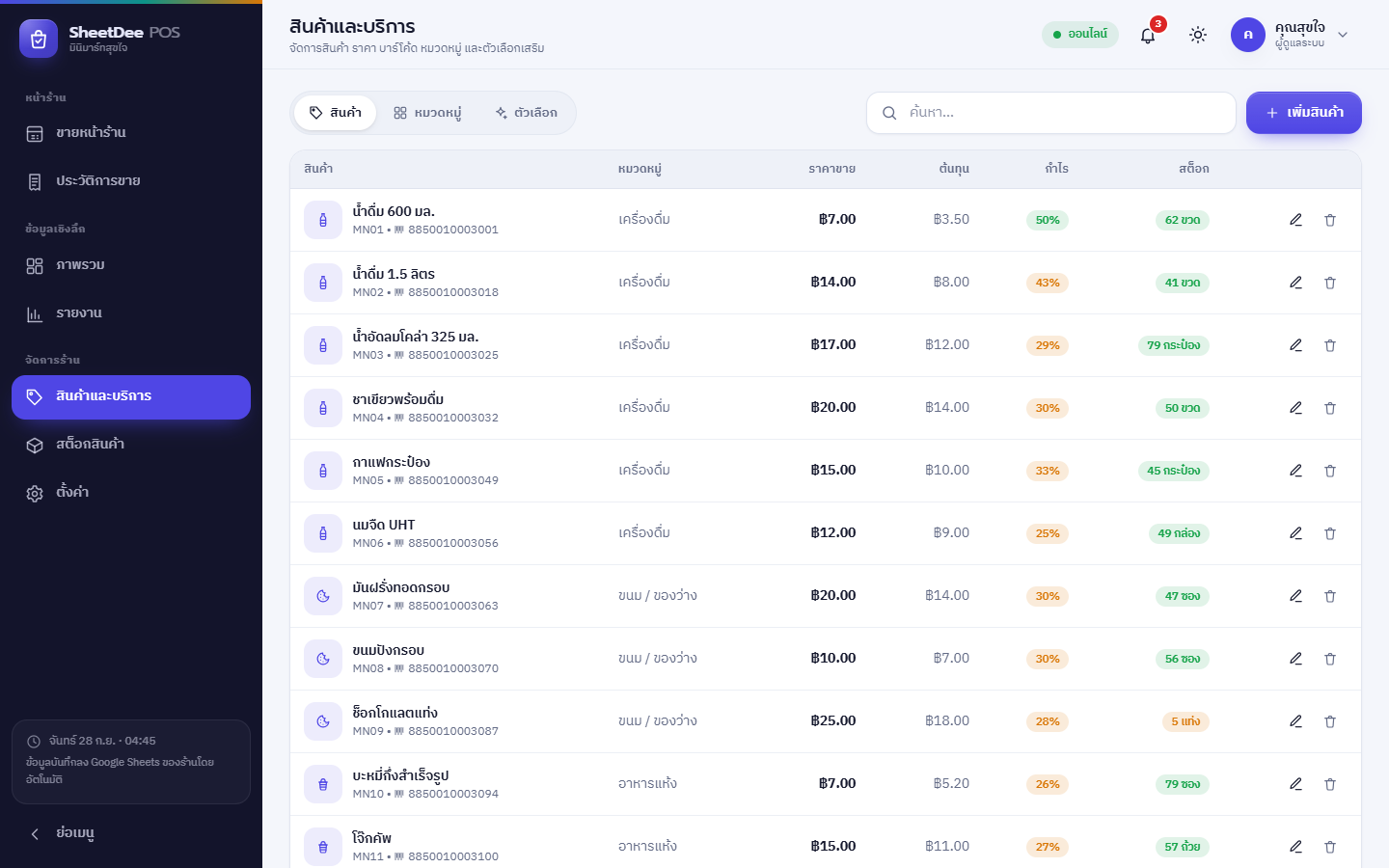Delete the กาแฟกระป๋อง row
Screen dimensions: 1389x868
click(x=1330, y=471)
